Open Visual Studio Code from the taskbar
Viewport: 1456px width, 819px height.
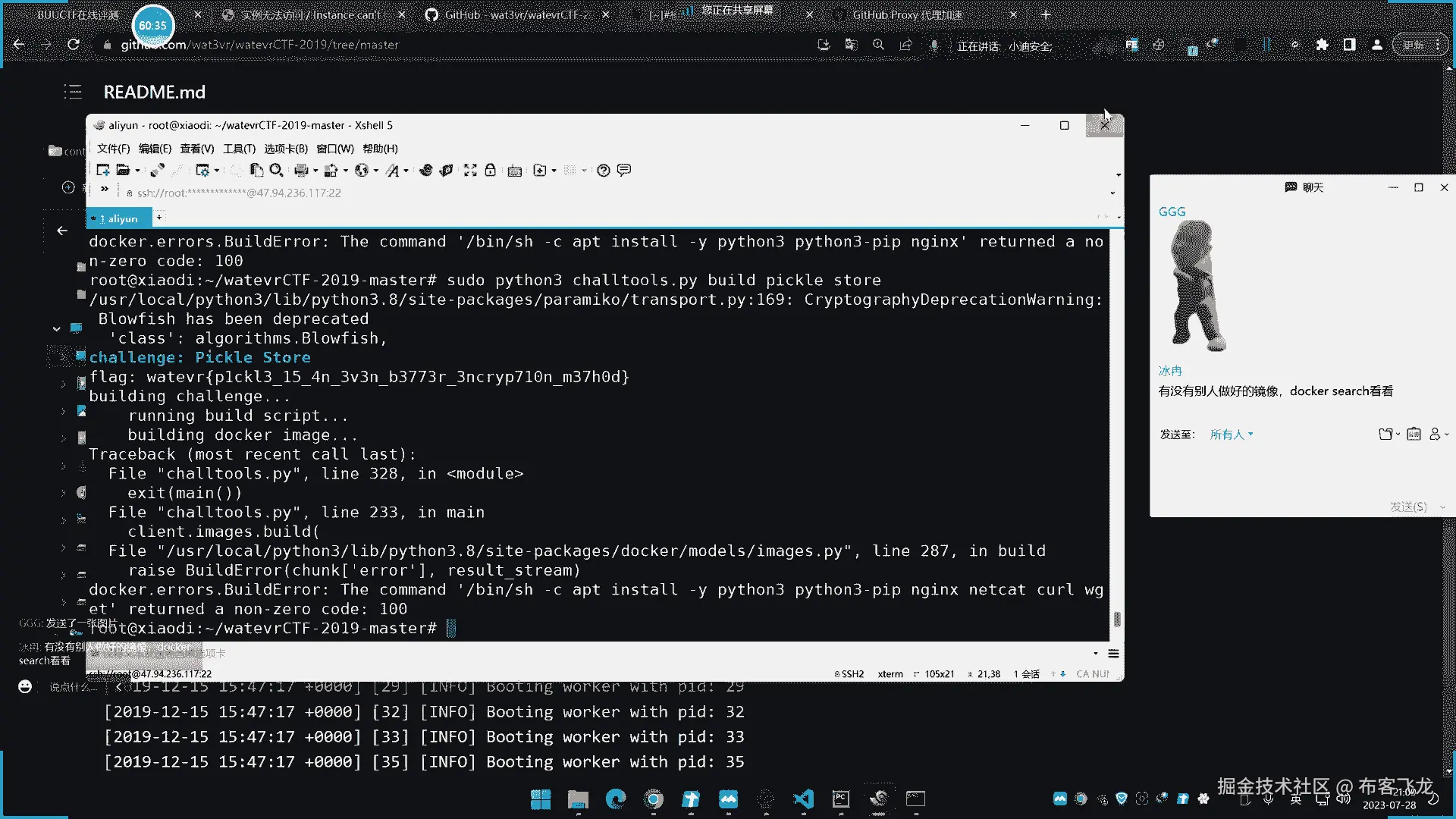tap(803, 799)
